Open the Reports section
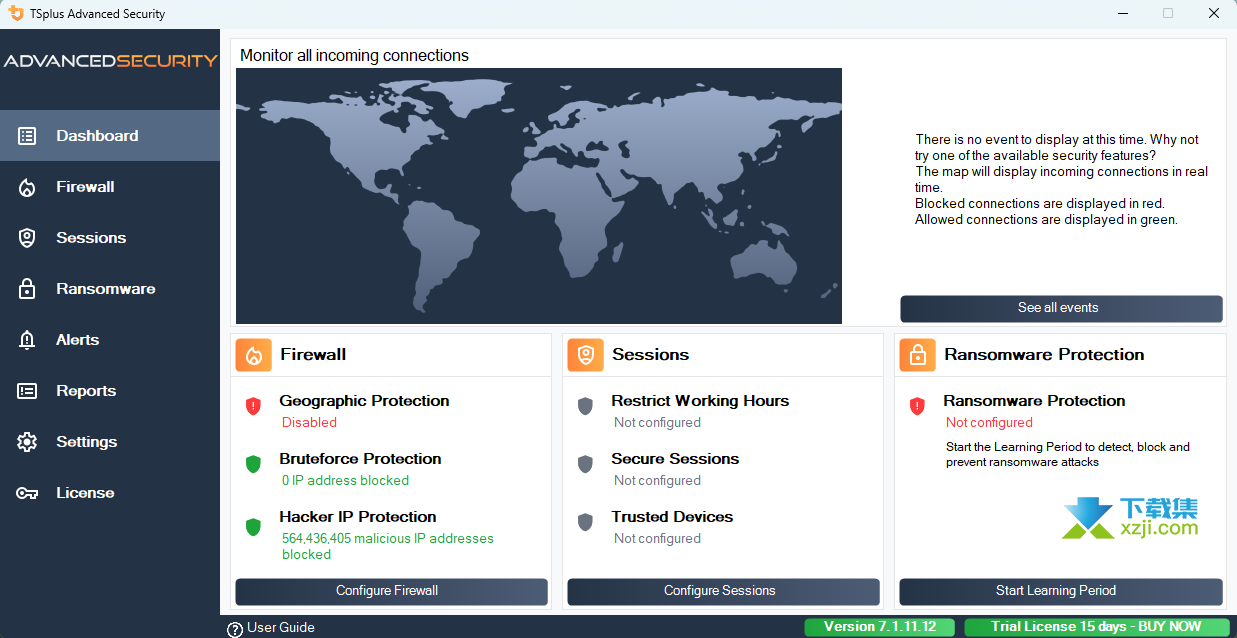This screenshot has width=1237, height=638. coord(110,391)
